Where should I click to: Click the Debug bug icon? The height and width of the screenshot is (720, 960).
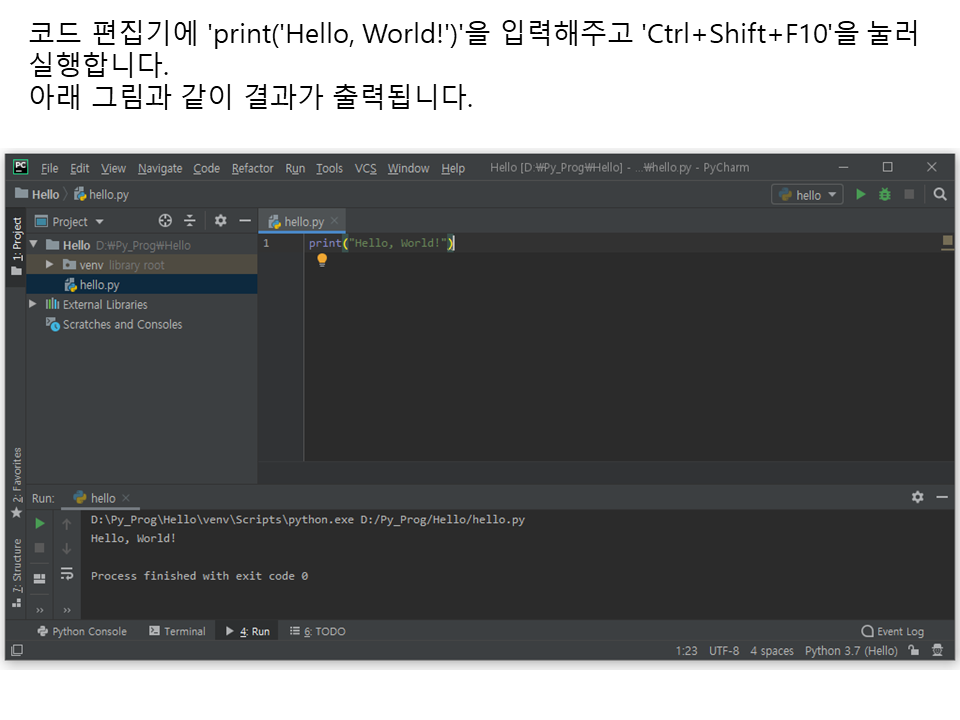click(x=884, y=195)
